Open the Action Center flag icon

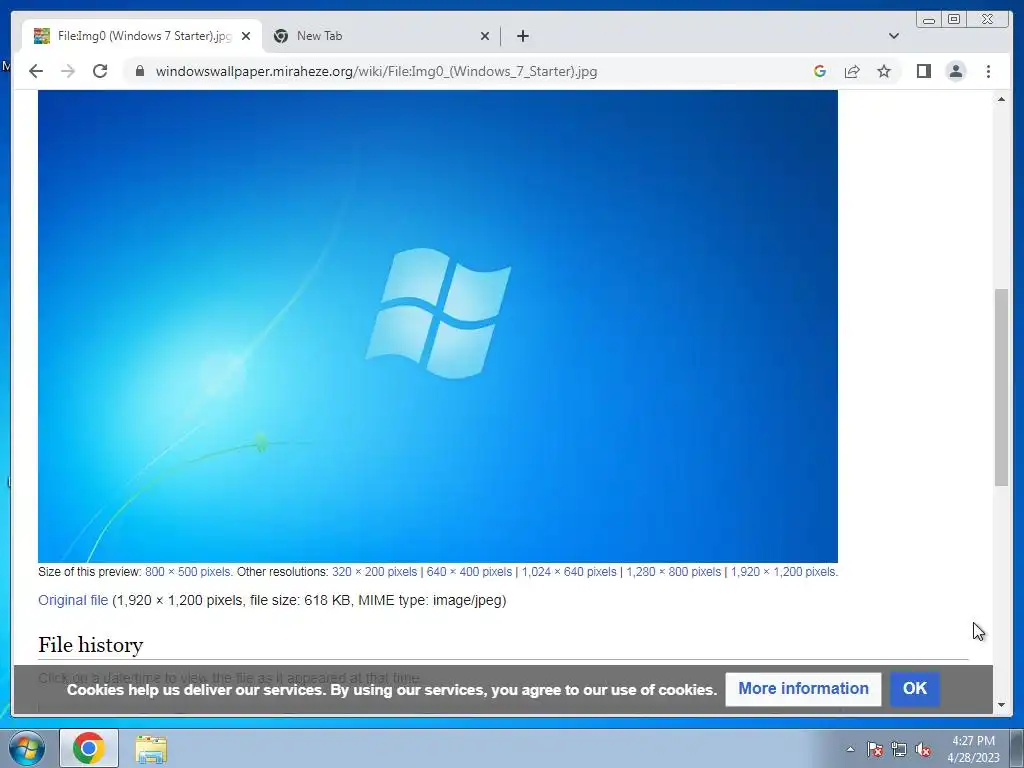(x=874, y=749)
